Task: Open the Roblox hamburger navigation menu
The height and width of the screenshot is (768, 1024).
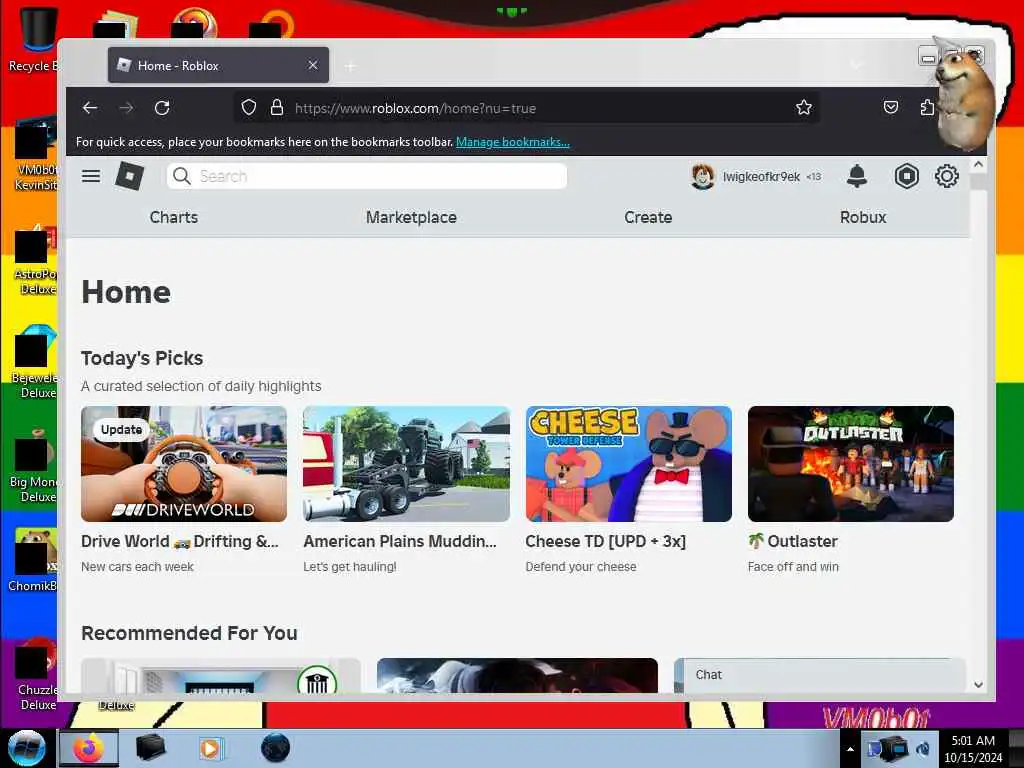Action: [91, 176]
